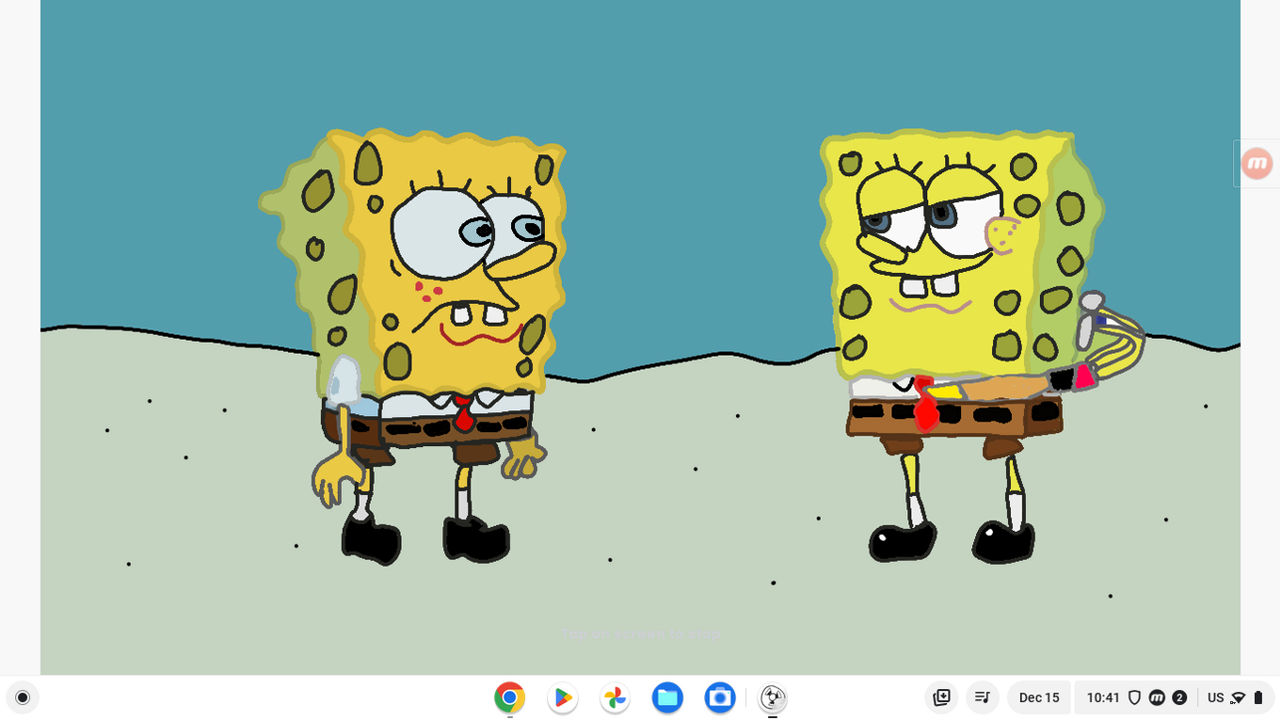Open Google Photos from the shelf
The width and height of the screenshot is (1280, 720).
pos(614,697)
